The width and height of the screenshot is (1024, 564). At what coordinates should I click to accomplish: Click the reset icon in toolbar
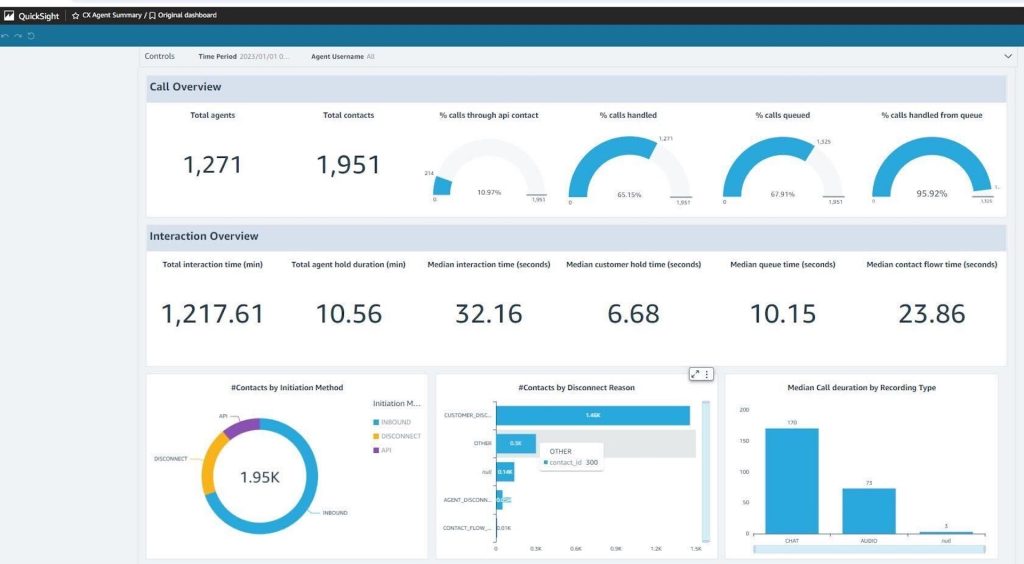31,36
